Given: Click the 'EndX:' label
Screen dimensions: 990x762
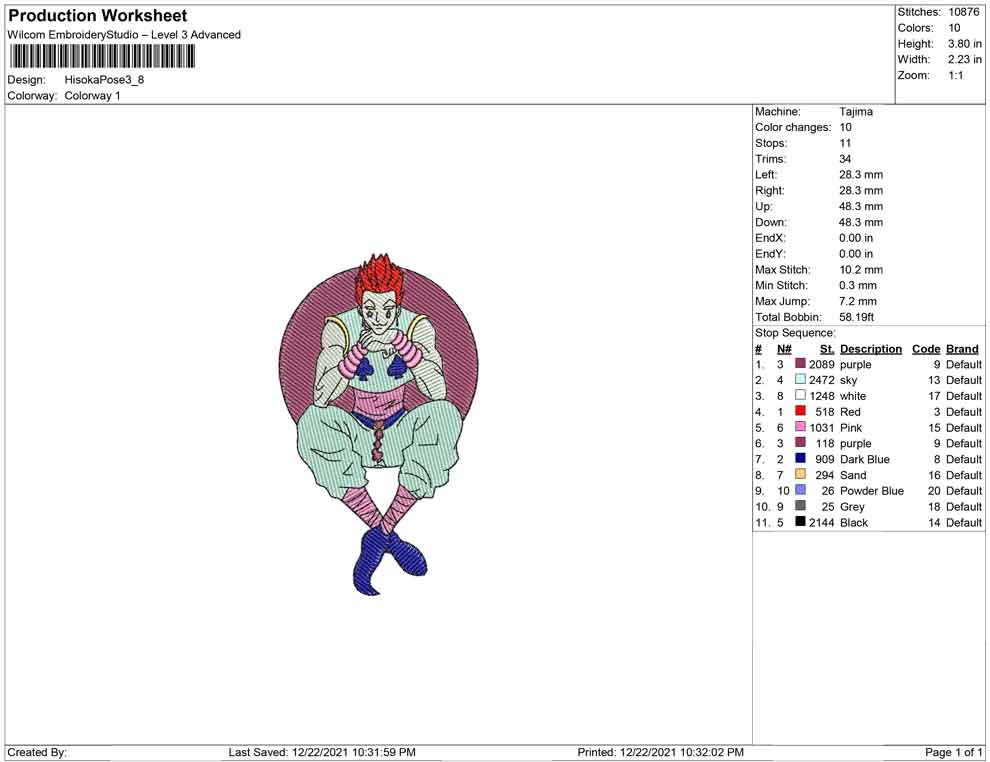Looking at the screenshot, I should tap(770, 238).
